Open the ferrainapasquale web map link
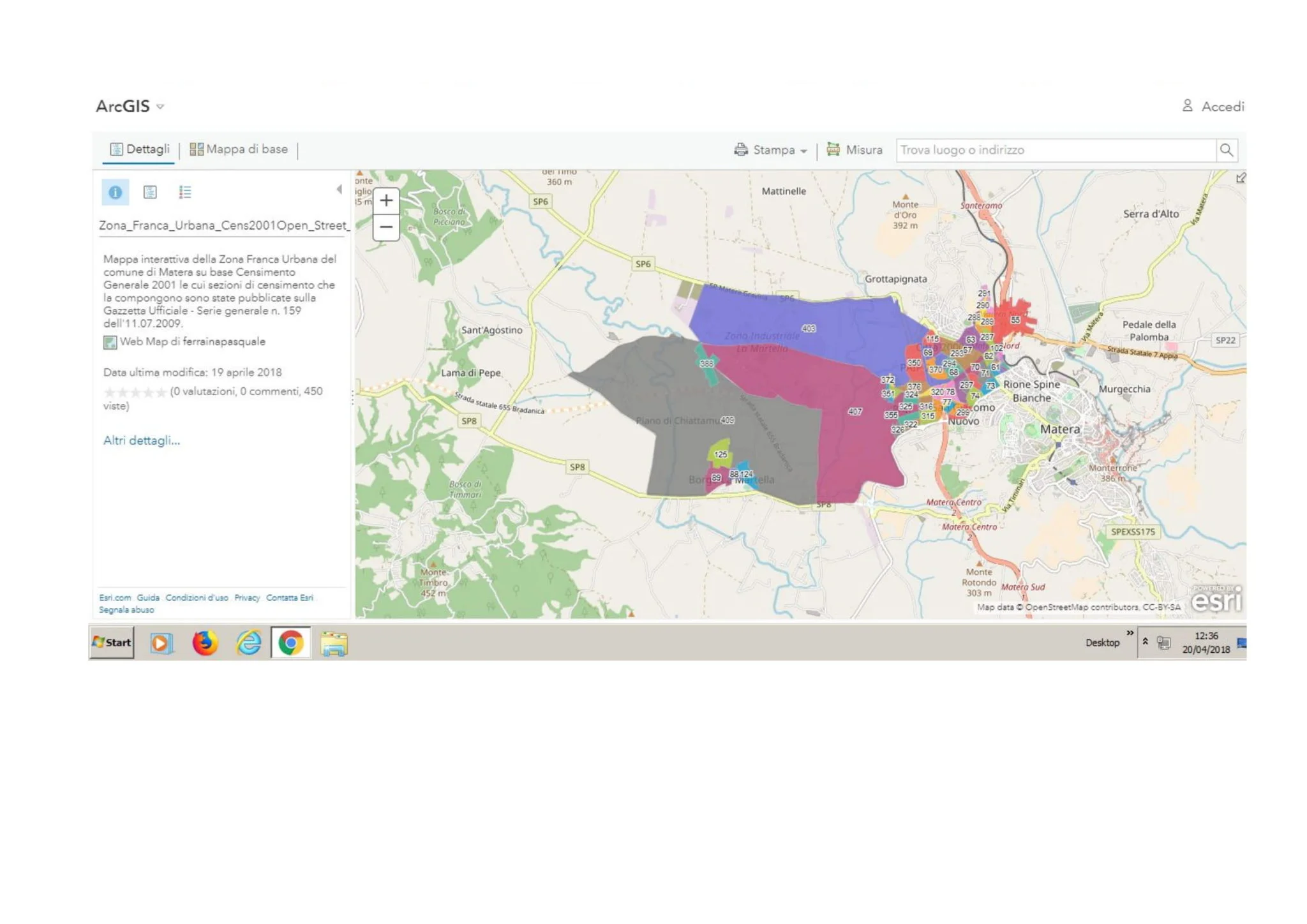The height and width of the screenshot is (924, 1307). [x=193, y=341]
